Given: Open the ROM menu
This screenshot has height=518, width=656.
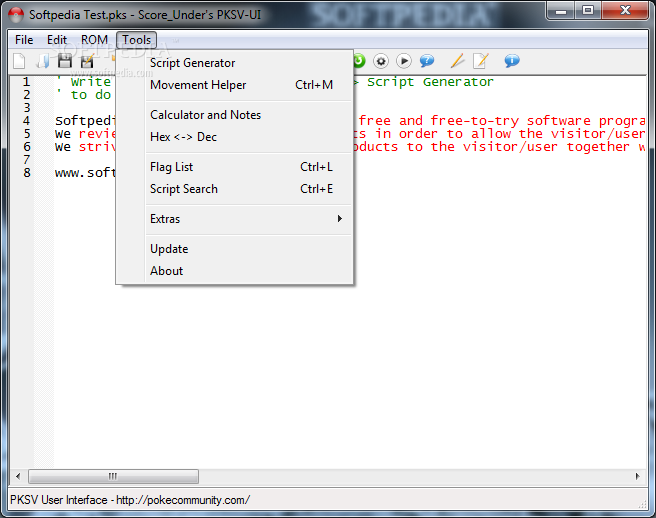Looking at the screenshot, I should pyautogui.click(x=94, y=40).
